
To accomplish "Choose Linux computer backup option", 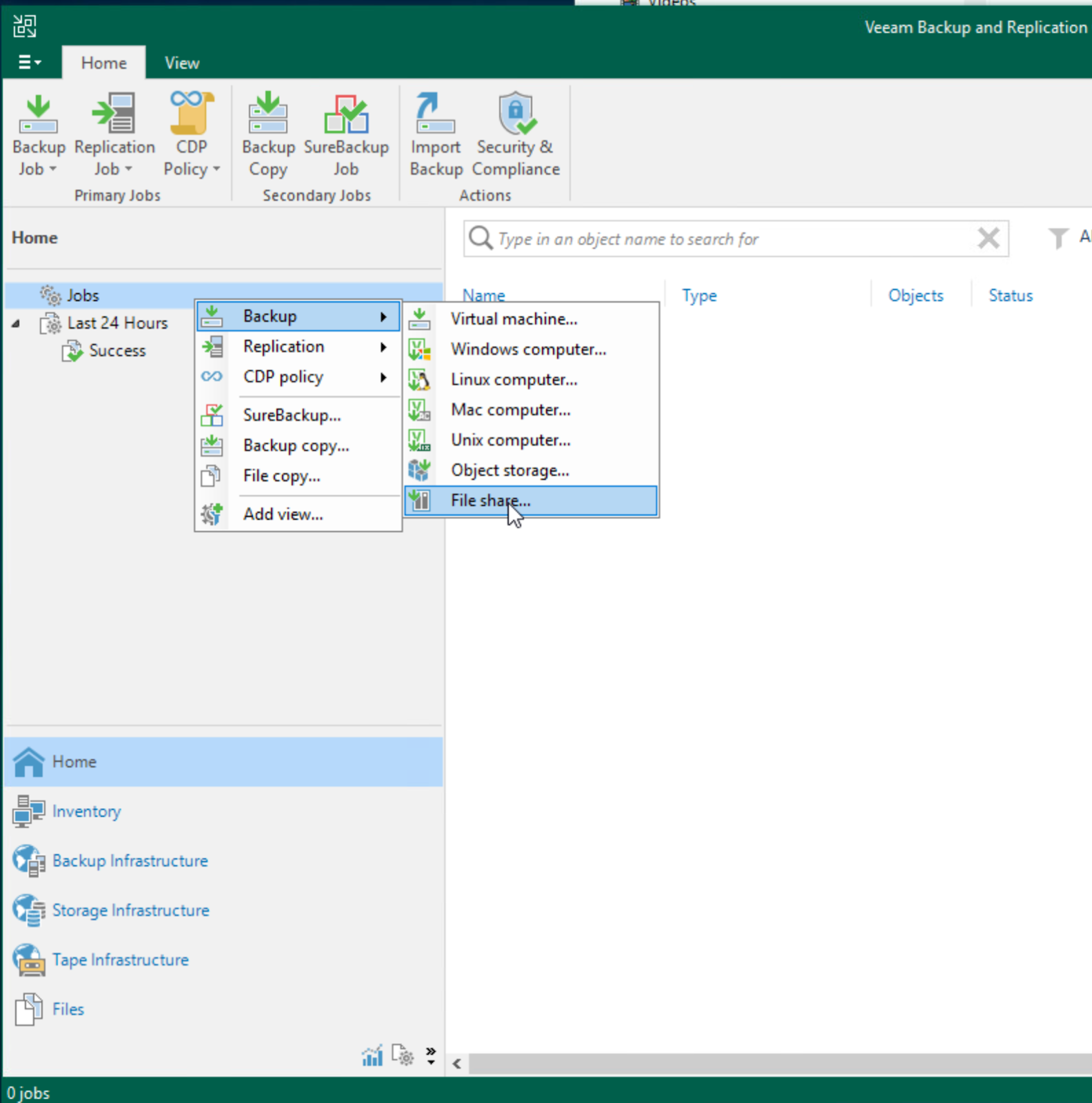I will pos(531,379).
